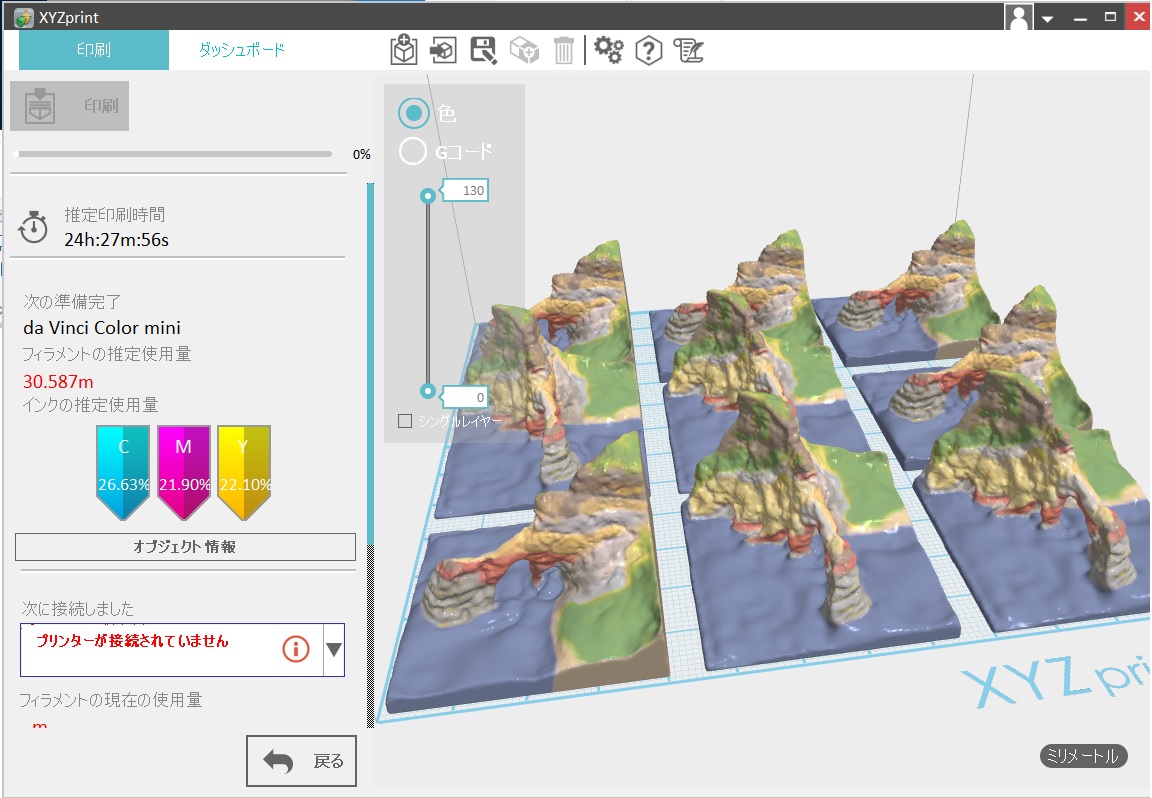Expand the connected printer dropdown arrow
The image size is (1152, 798).
pyautogui.click(x=334, y=650)
